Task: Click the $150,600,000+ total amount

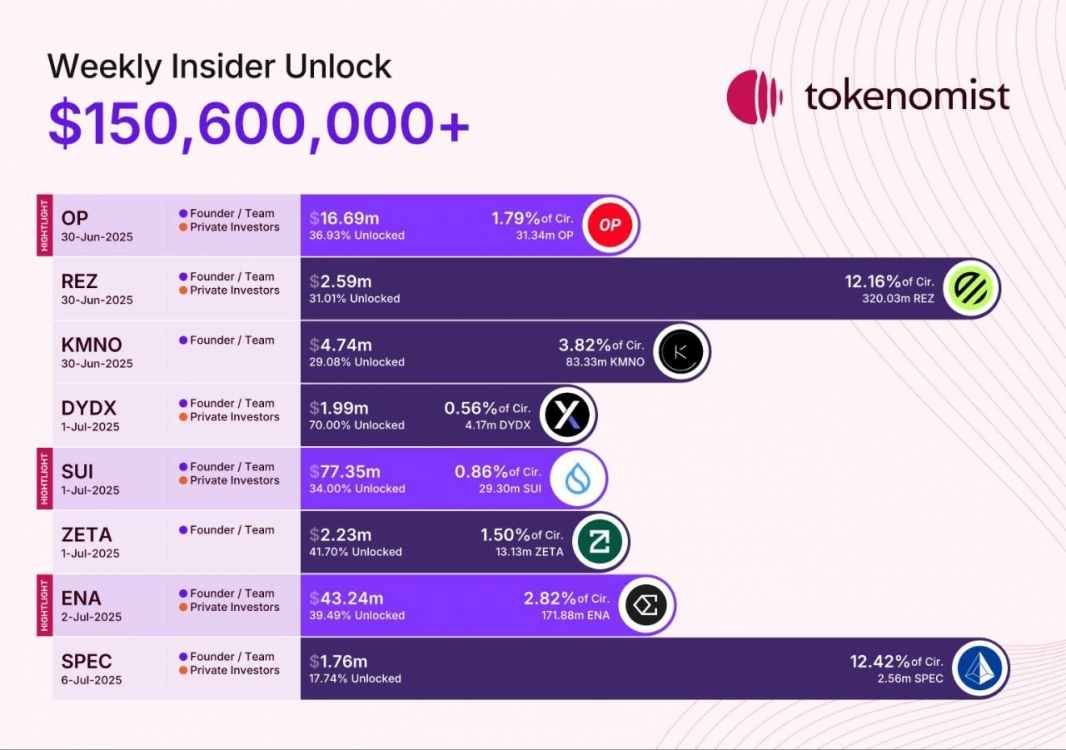Action: tap(259, 125)
